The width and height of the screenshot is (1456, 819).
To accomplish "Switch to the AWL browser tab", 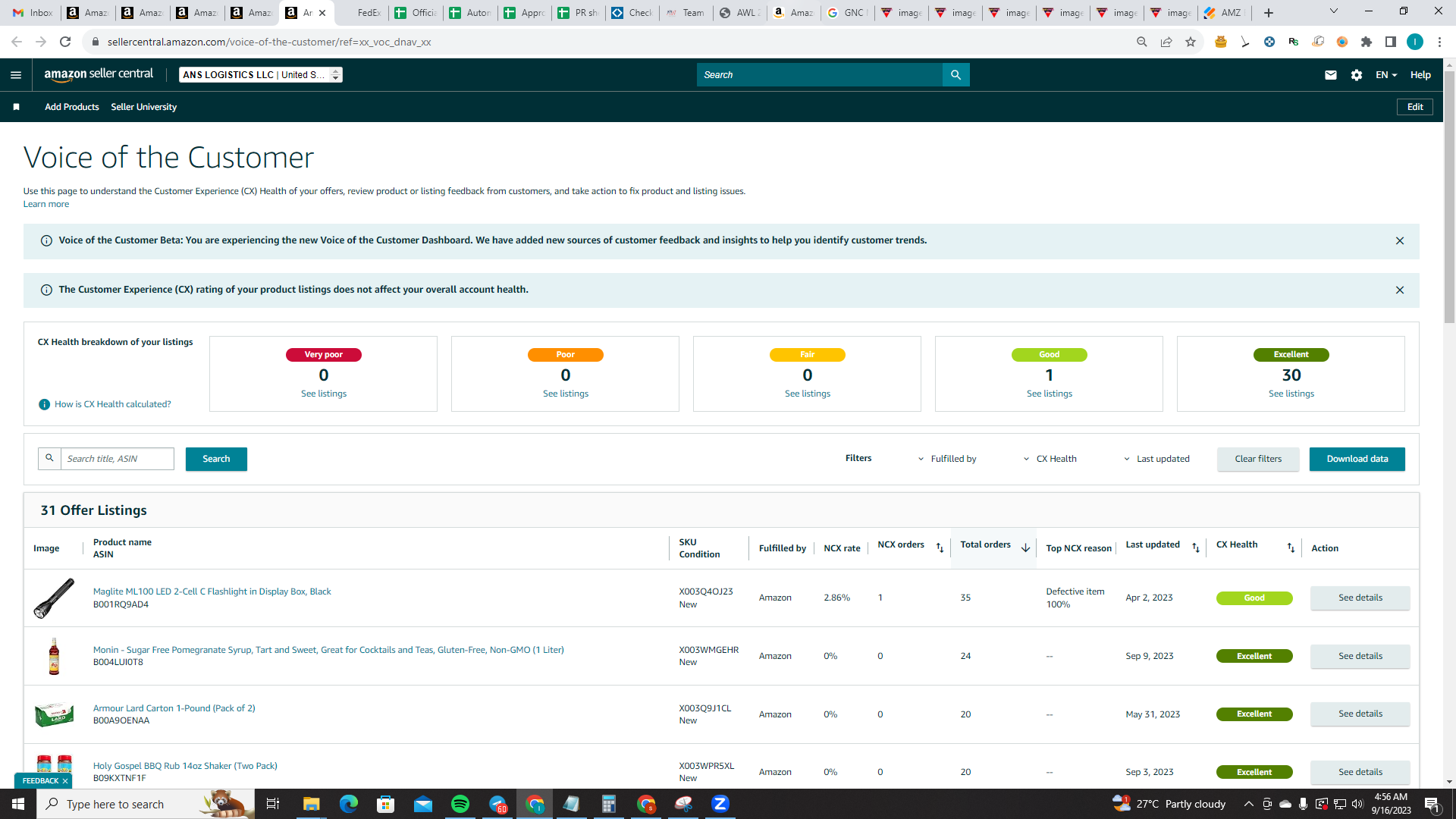I will click(x=740, y=13).
